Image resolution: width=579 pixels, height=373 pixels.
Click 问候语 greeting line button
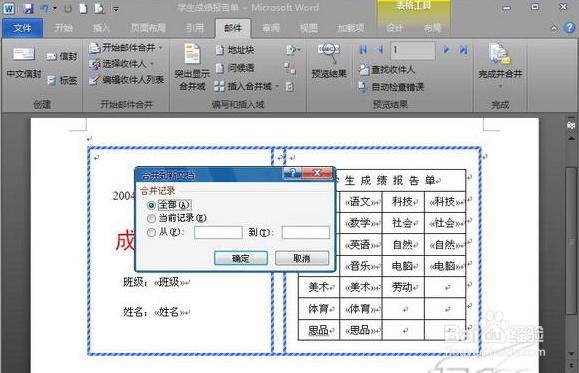coord(235,68)
